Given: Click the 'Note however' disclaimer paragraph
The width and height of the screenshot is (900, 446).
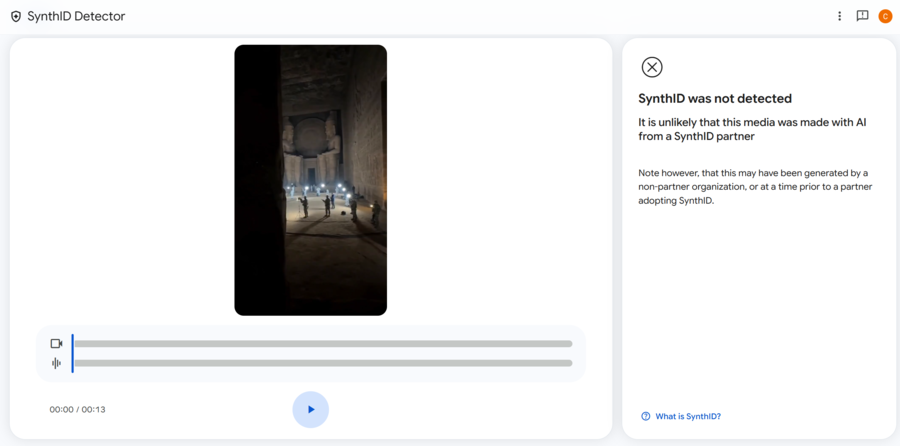Looking at the screenshot, I should coord(755,187).
